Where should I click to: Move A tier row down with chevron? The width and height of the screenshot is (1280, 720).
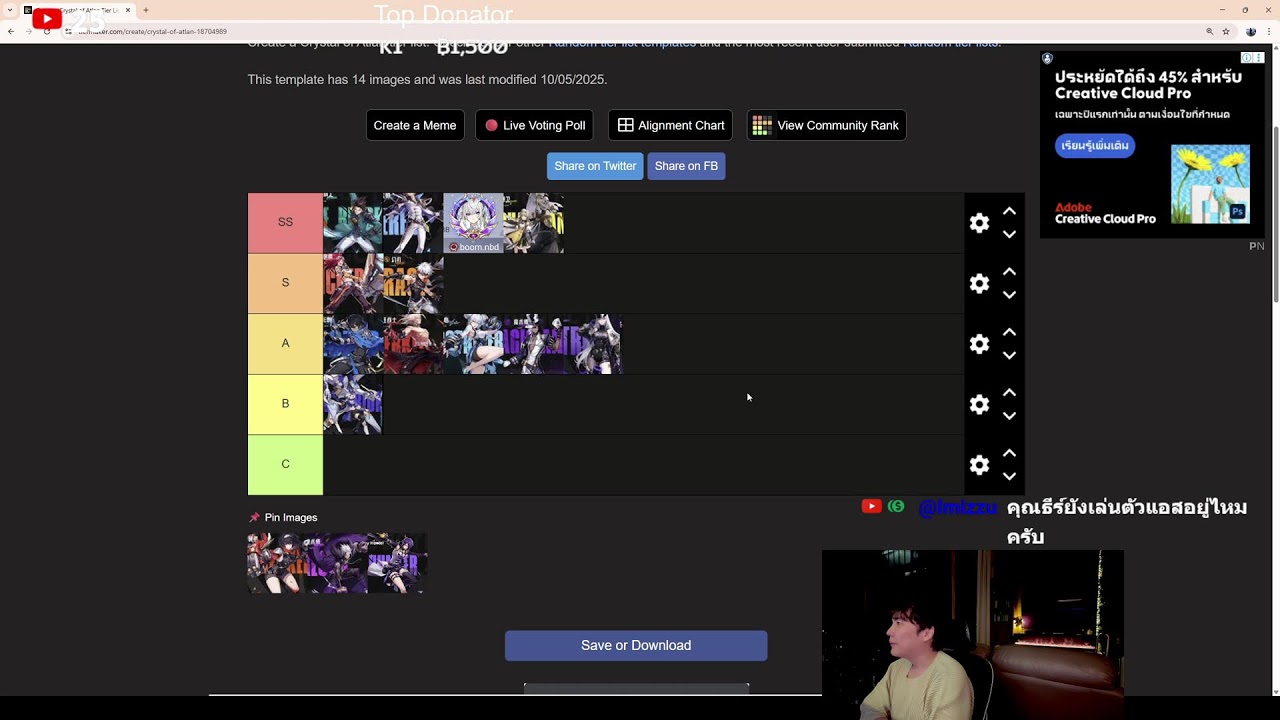[x=1009, y=355]
